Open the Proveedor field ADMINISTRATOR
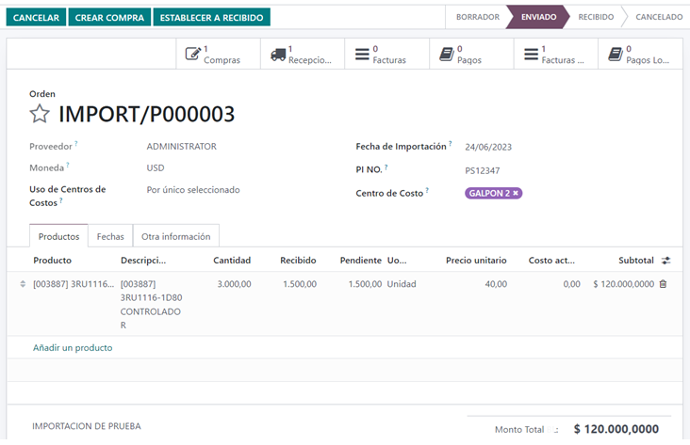 pyautogui.click(x=181, y=146)
